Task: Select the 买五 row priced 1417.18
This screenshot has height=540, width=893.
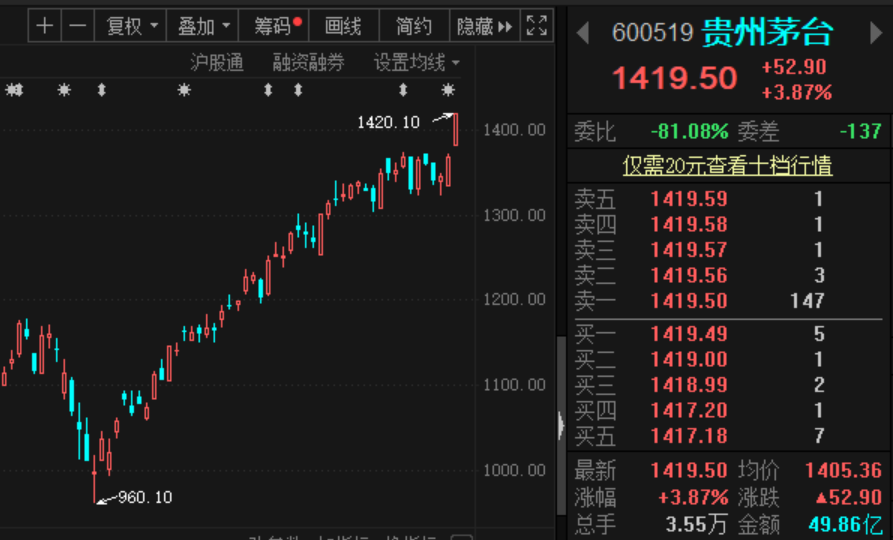Action: (x=728, y=436)
